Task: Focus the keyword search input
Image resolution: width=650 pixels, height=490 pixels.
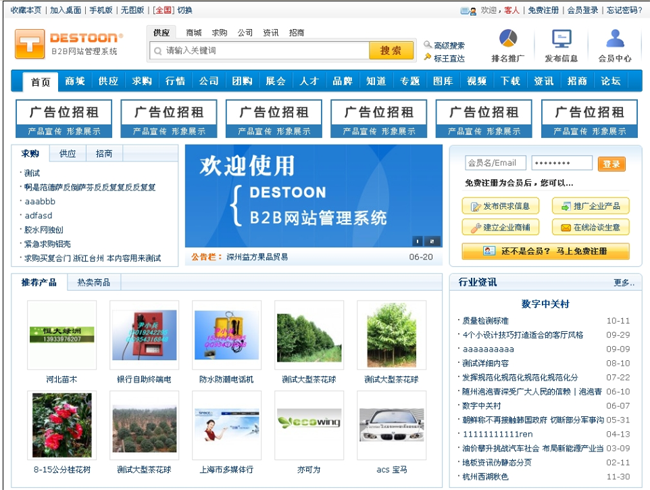Action: coord(260,51)
